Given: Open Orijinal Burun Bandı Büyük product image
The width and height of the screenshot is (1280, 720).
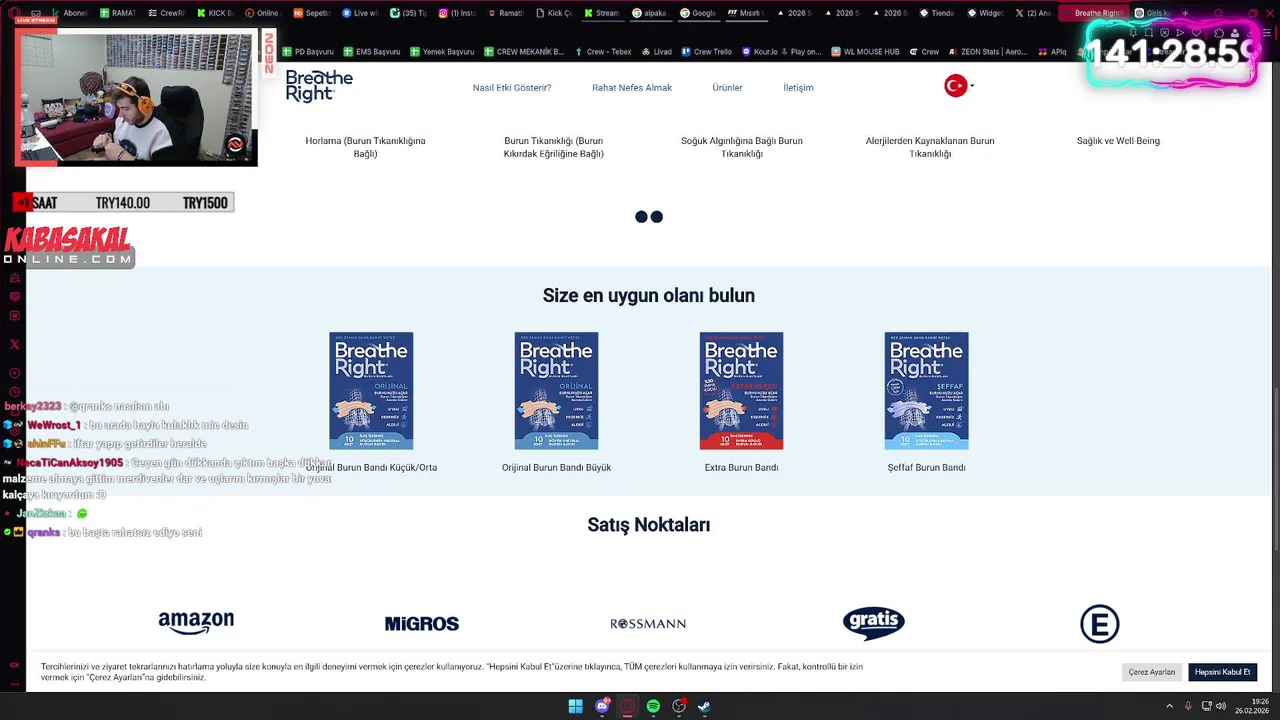Looking at the screenshot, I should [556, 390].
